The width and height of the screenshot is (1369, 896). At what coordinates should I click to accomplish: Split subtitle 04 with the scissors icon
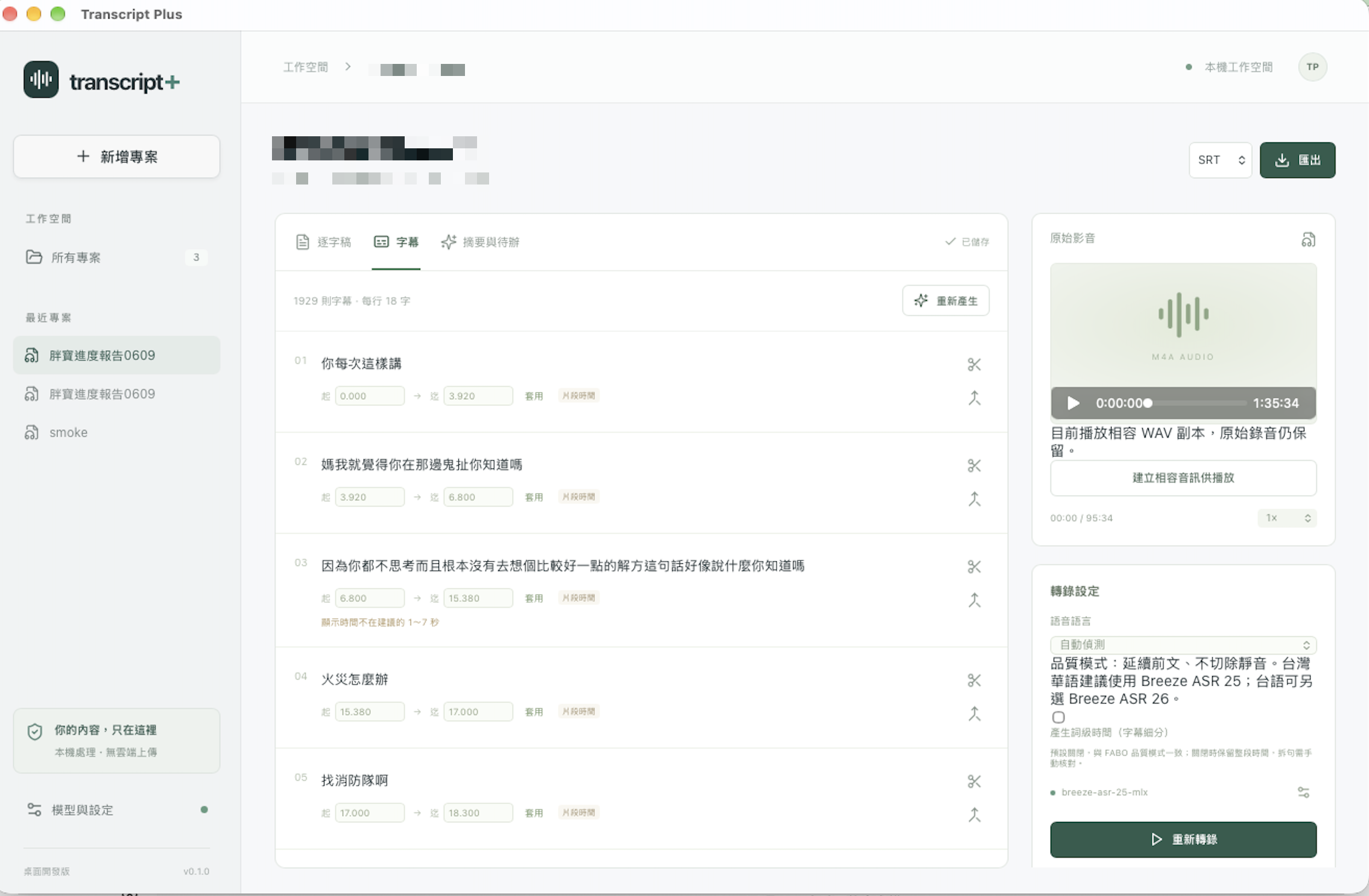coord(974,680)
